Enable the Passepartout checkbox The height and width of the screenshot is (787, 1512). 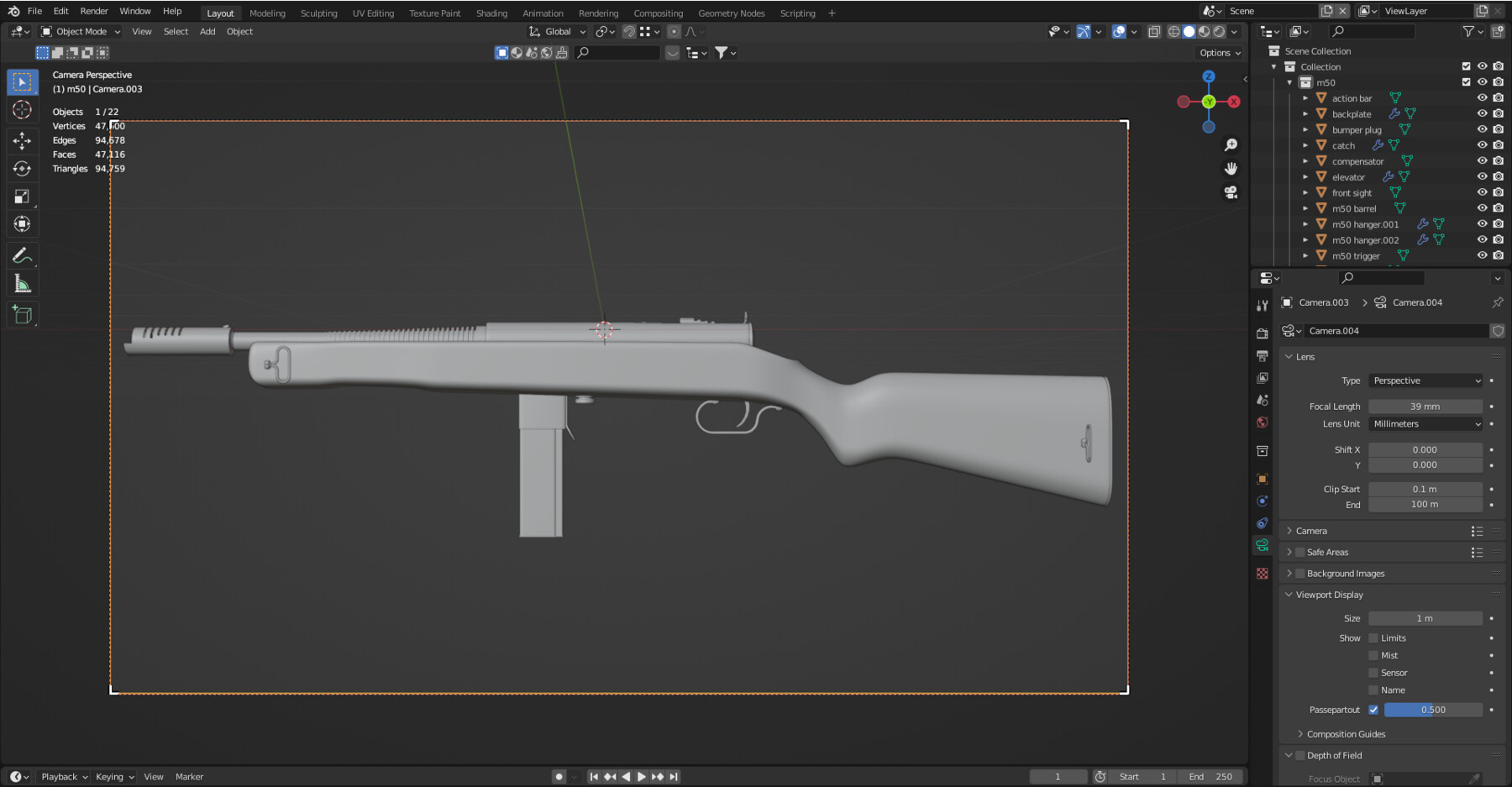1374,710
